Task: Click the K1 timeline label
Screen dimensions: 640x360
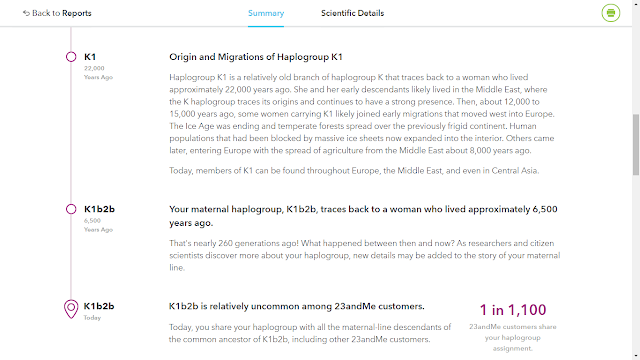Action: [90, 57]
